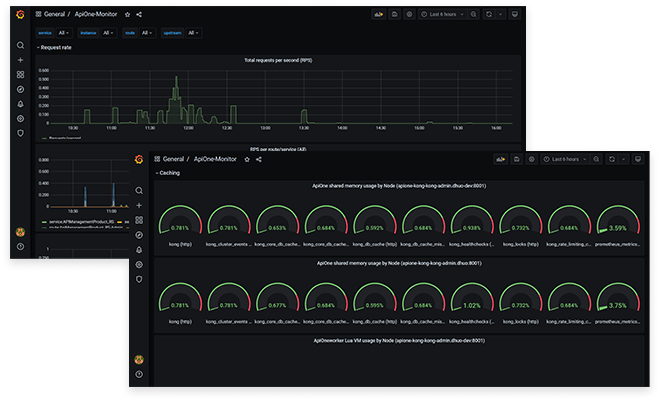Open the route variable All dropdown
The image size is (660, 401).
[x=146, y=33]
